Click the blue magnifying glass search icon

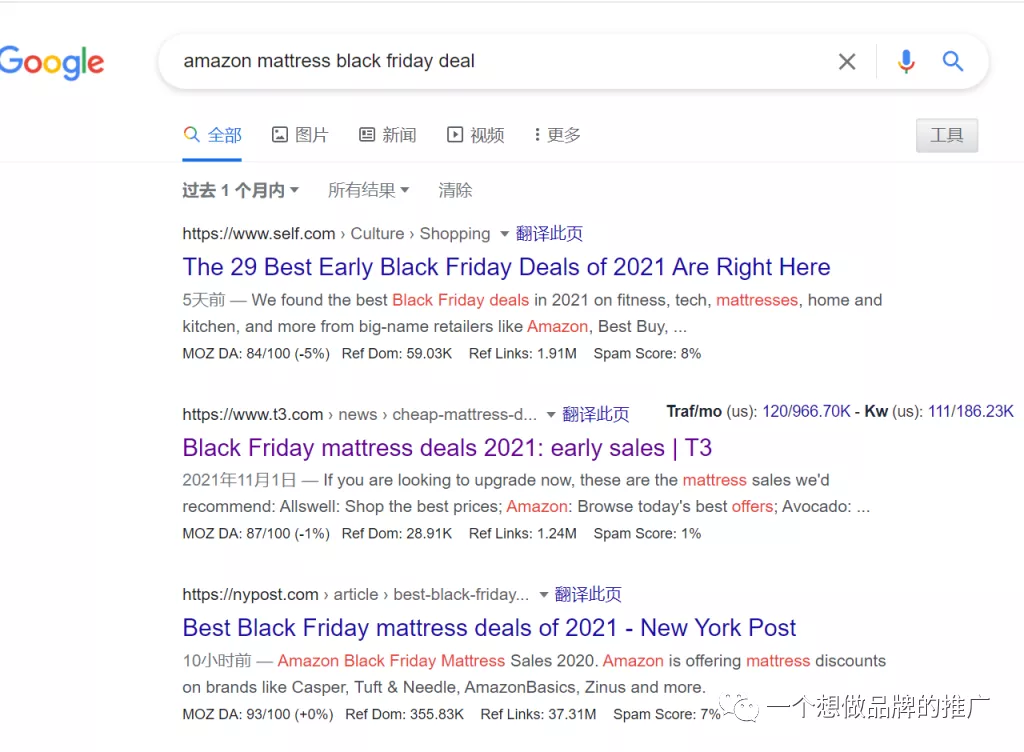coord(953,61)
